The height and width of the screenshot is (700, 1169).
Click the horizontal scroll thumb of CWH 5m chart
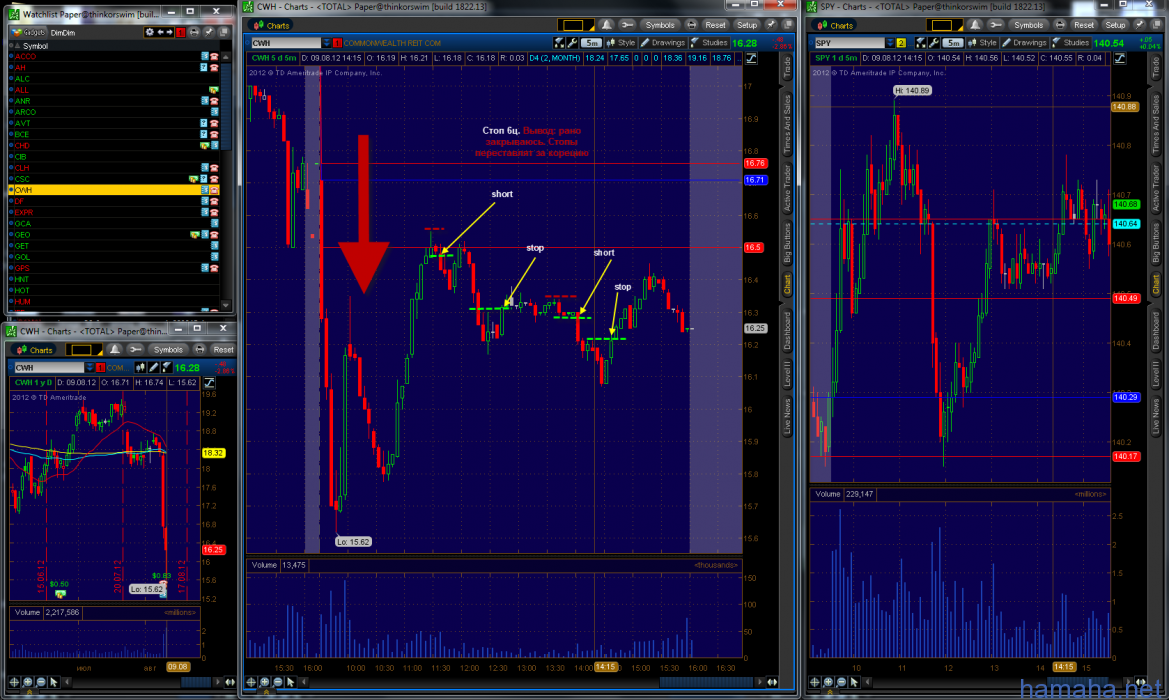tap(705, 682)
